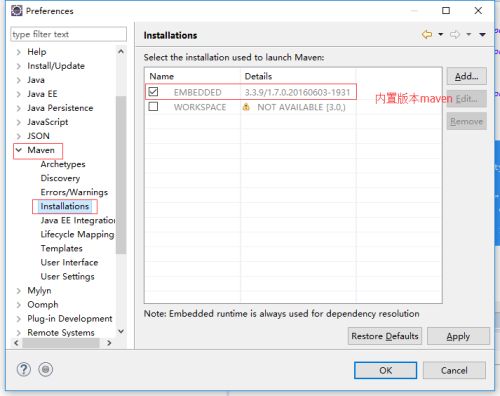Open the Installations view menu arrow
The width and height of the screenshot is (500, 396).
click(482, 34)
